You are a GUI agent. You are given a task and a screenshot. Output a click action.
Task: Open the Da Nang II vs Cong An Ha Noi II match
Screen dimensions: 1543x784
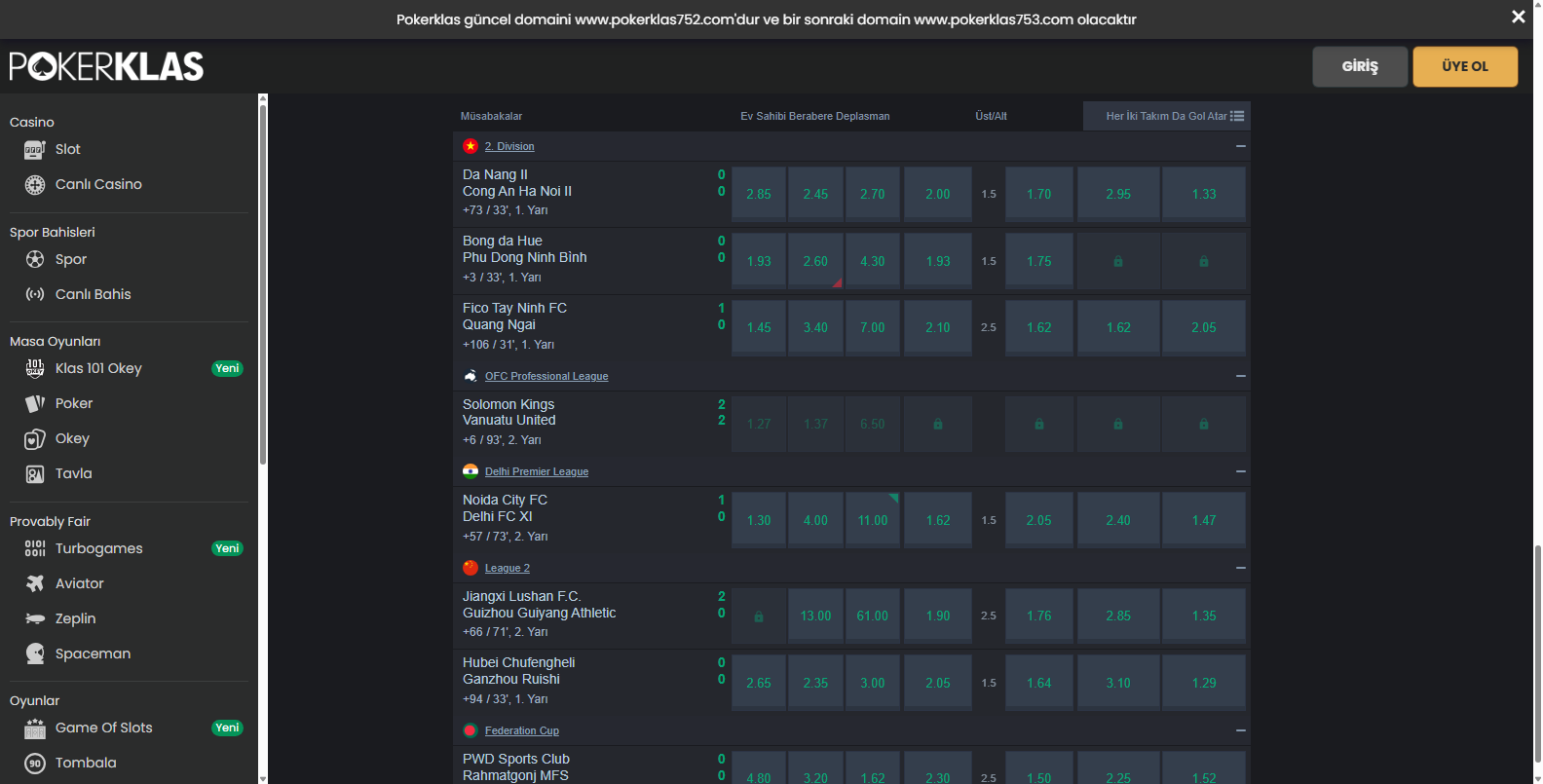pos(517,183)
